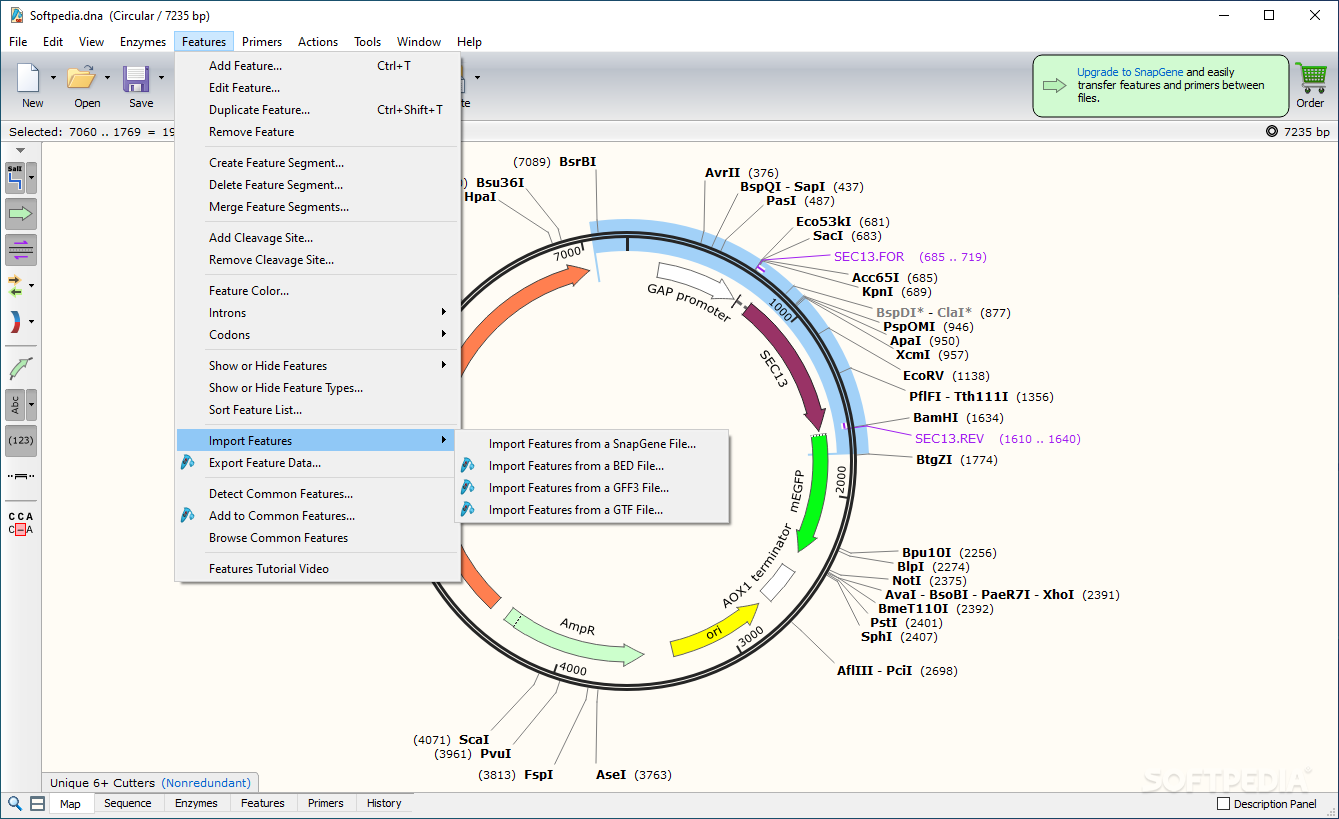This screenshot has height=819, width=1339.
Task: Open the Actions menu
Action: coord(318,42)
